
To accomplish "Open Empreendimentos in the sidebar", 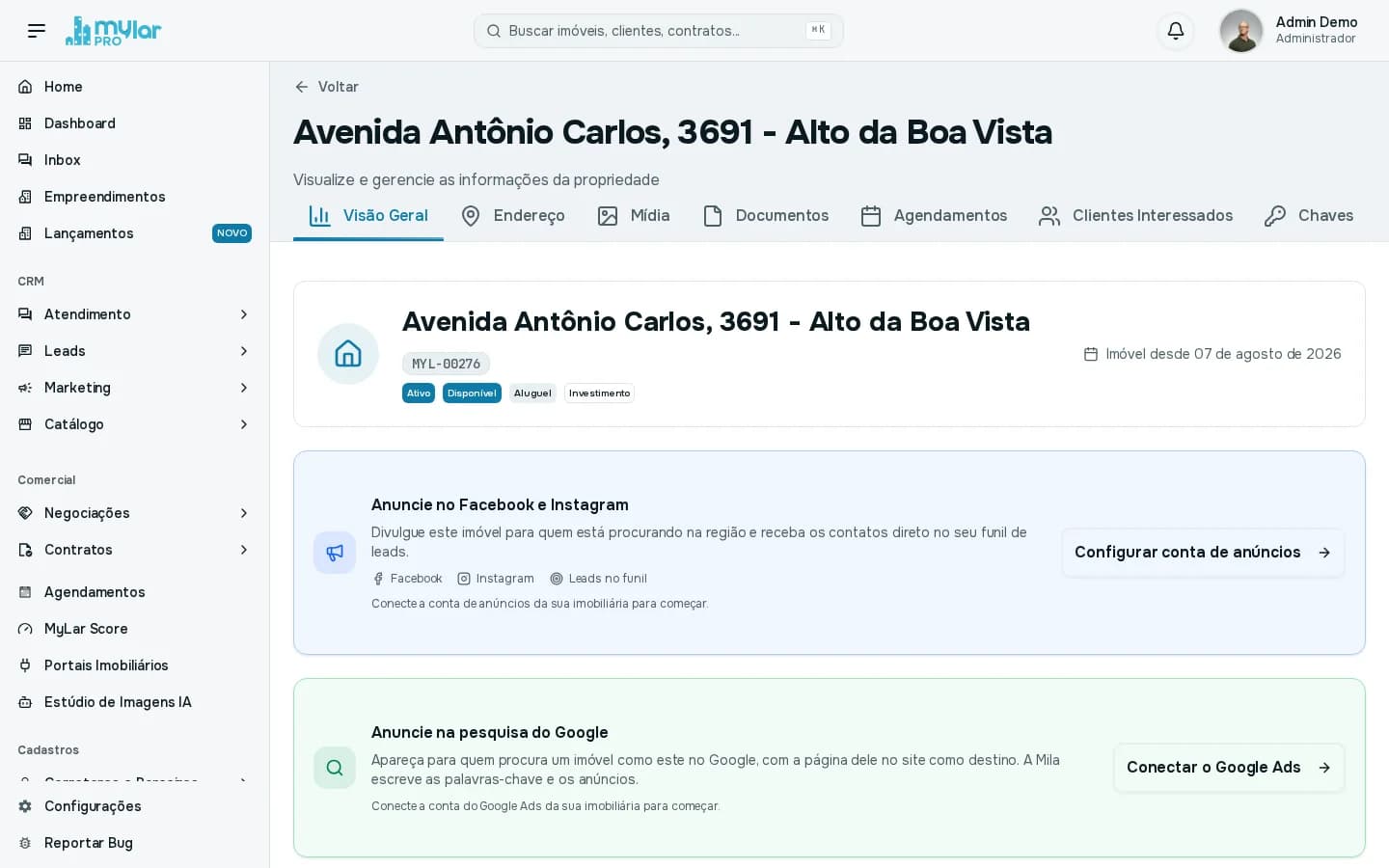I will click(134, 197).
